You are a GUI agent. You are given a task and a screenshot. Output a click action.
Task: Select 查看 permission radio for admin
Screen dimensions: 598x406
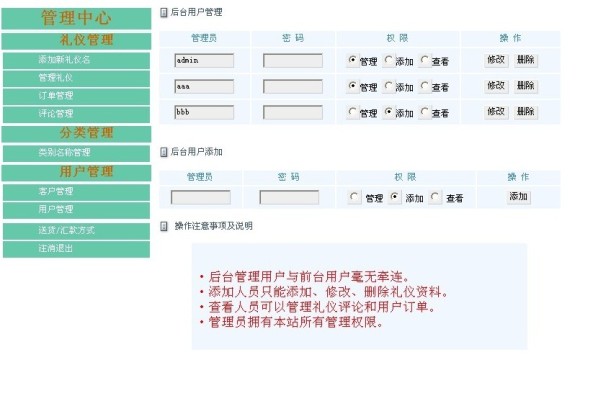pos(424,60)
